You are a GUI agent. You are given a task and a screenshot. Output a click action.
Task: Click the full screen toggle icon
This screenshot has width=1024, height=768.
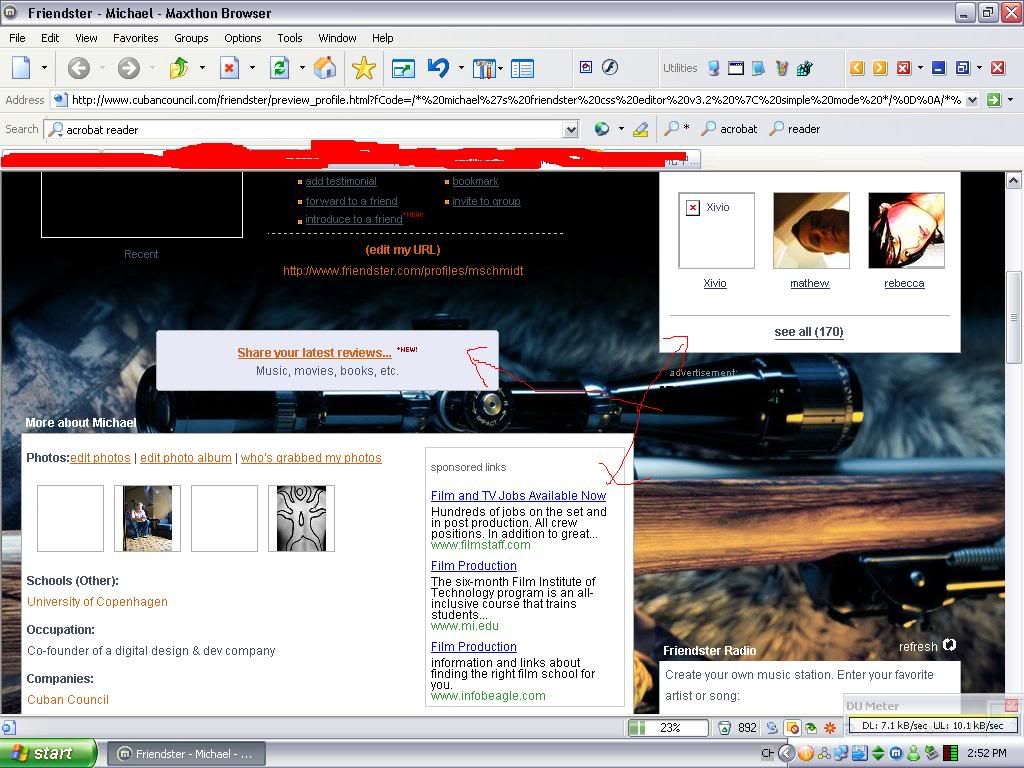pos(403,68)
